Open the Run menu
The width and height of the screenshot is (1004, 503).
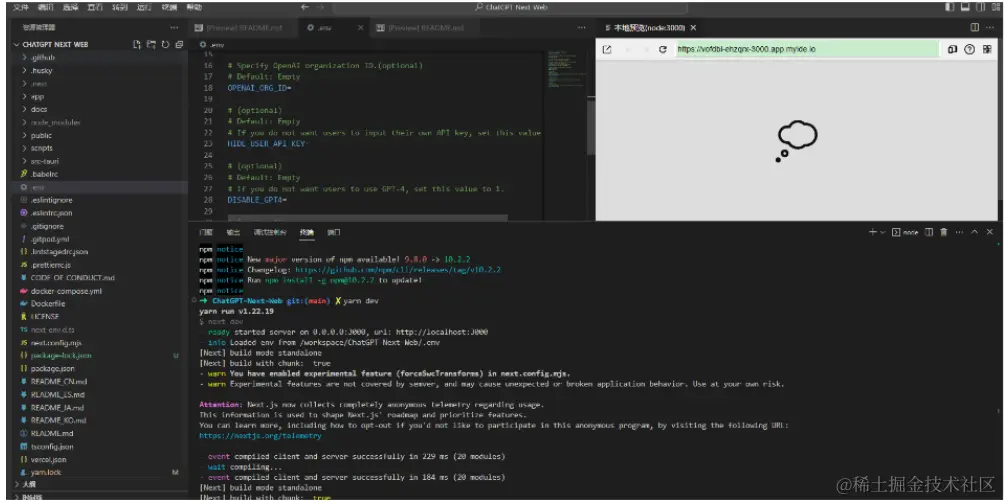[x=145, y=7]
